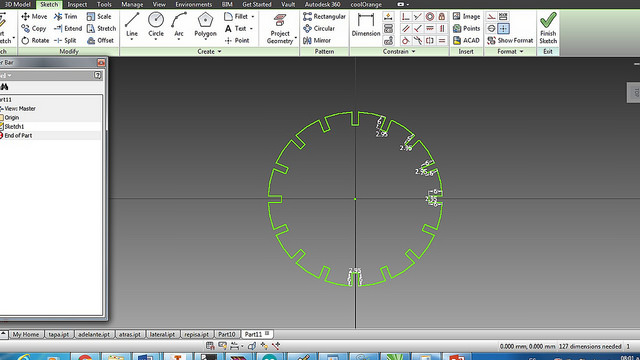Activate the Dimension tool
The width and height of the screenshot is (640, 360).
(x=366, y=25)
